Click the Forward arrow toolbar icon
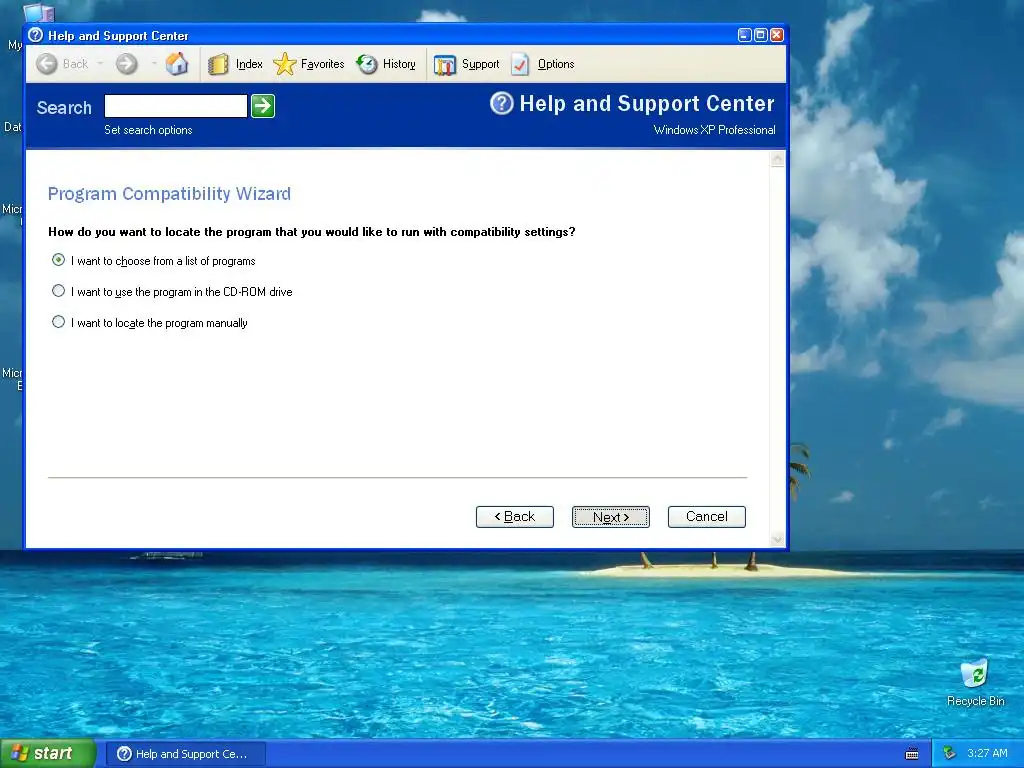The width and height of the screenshot is (1024, 768). (127, 64)
